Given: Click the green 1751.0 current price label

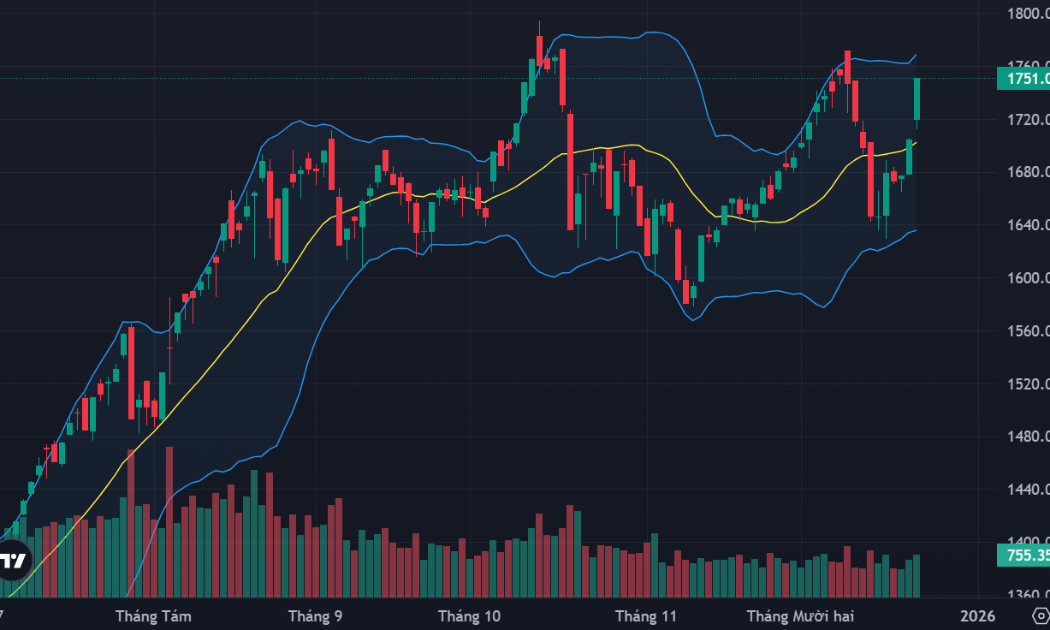Looking at the screenshot, I should pos(1022,79).
